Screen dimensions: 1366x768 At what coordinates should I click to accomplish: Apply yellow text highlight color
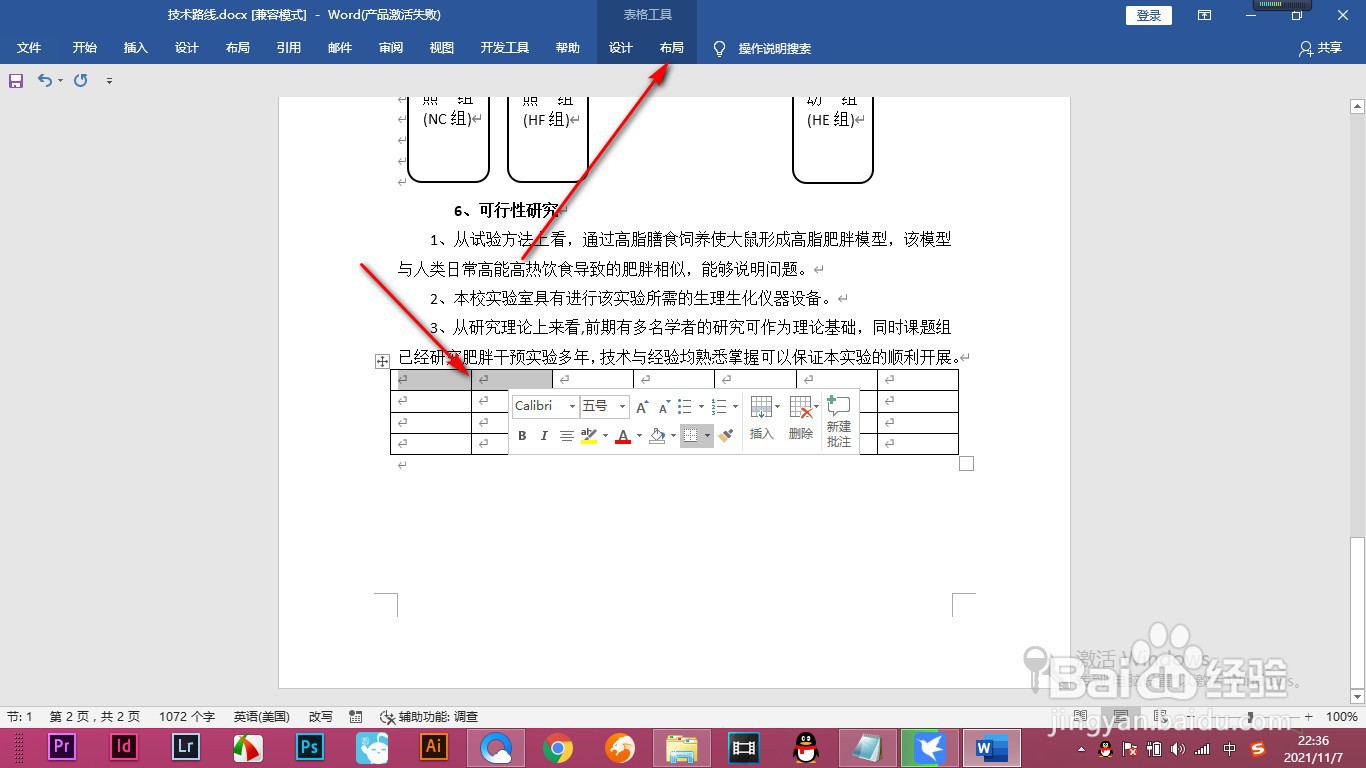pyautogui.click(x=589, y=436)
